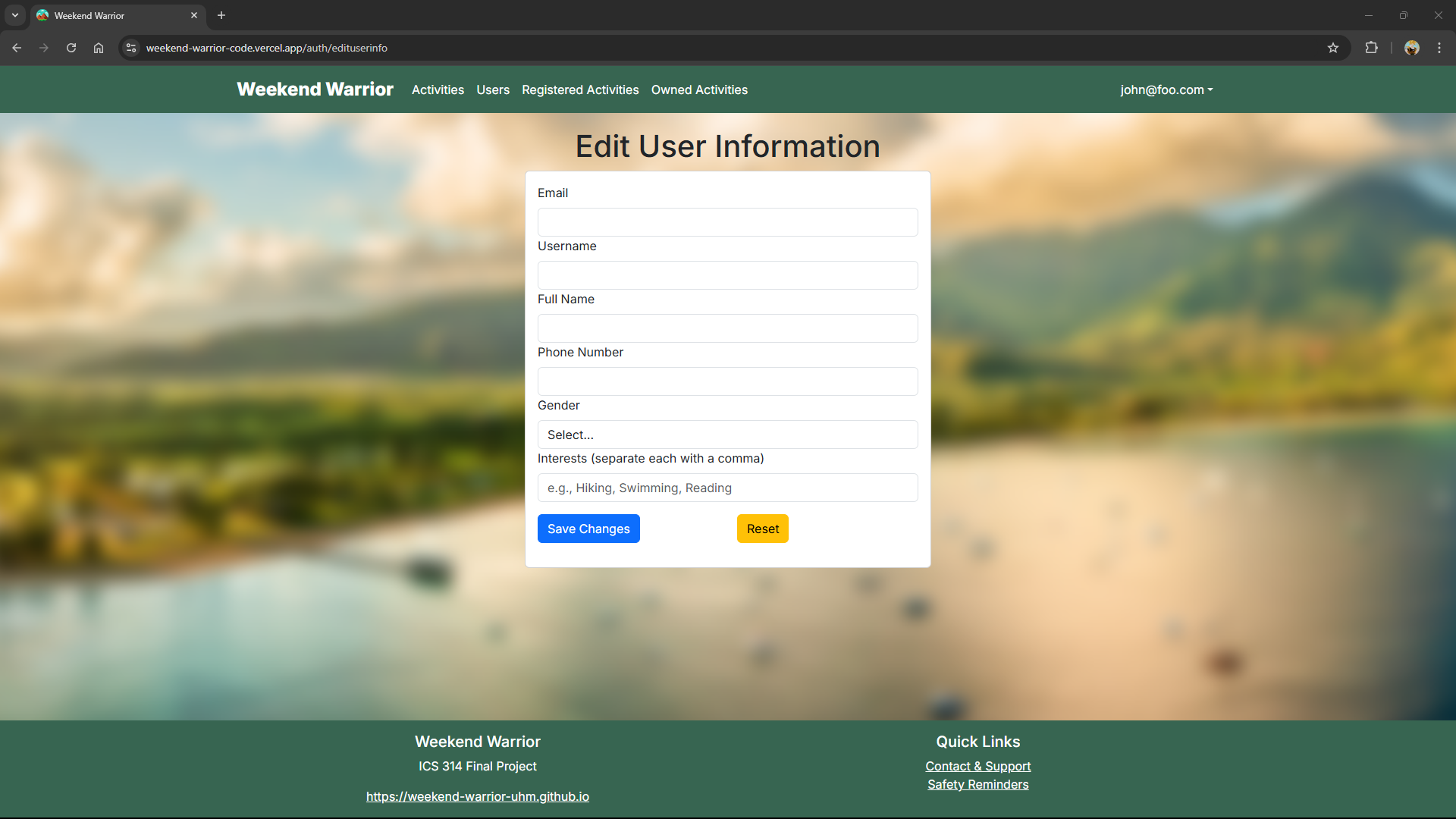
Task: Click the Interests input field
Action: click(727, 488)
